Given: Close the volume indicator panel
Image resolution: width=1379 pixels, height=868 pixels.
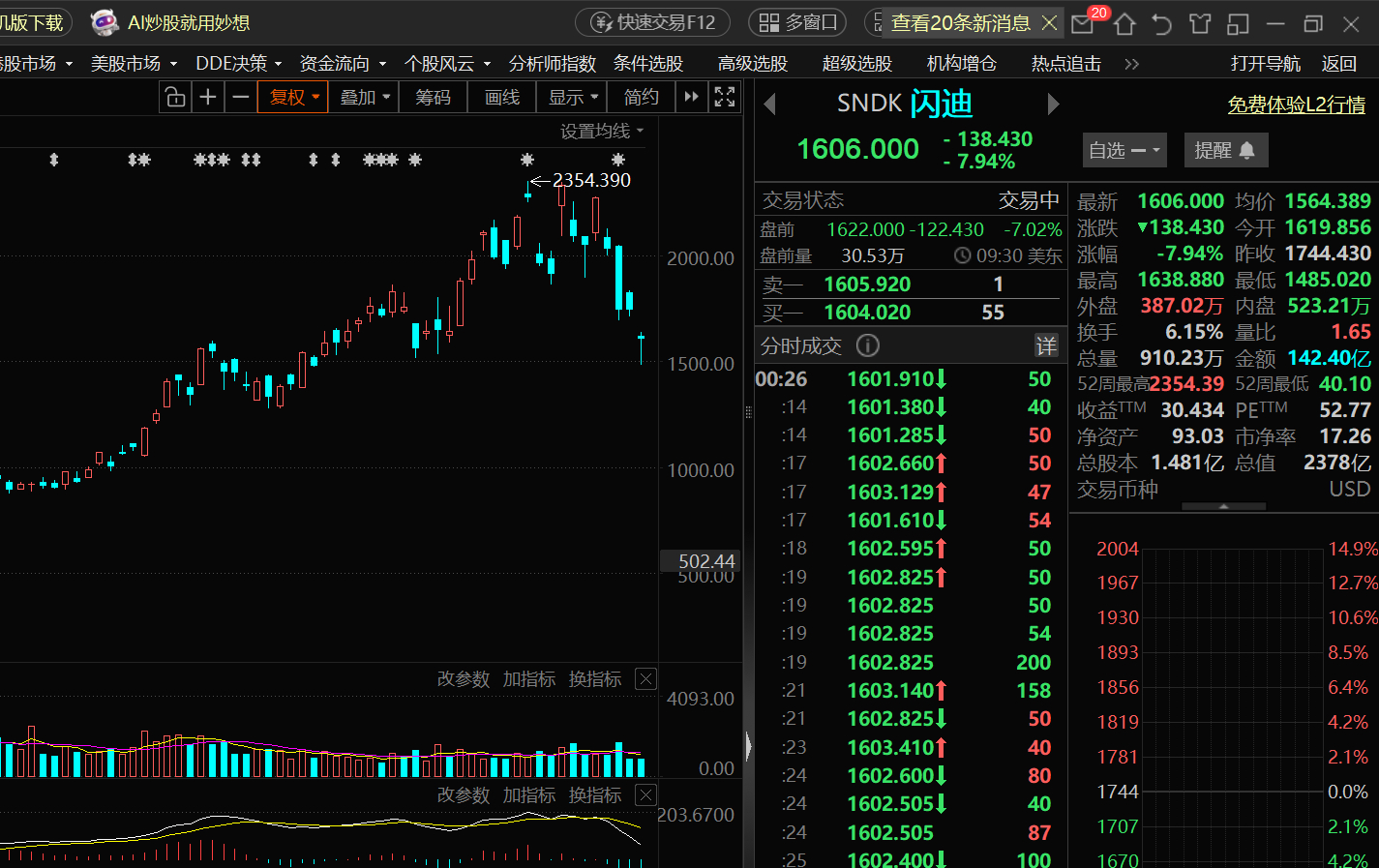Looking at the screenshot, I should pyautogui.click(x=646, y=679).
